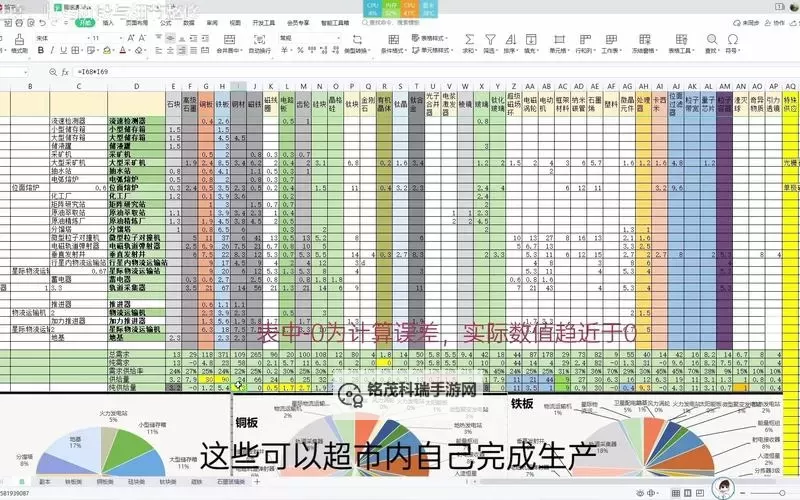Click the bottom-align icon
This screenshot has height=500, width=800.
182,38
